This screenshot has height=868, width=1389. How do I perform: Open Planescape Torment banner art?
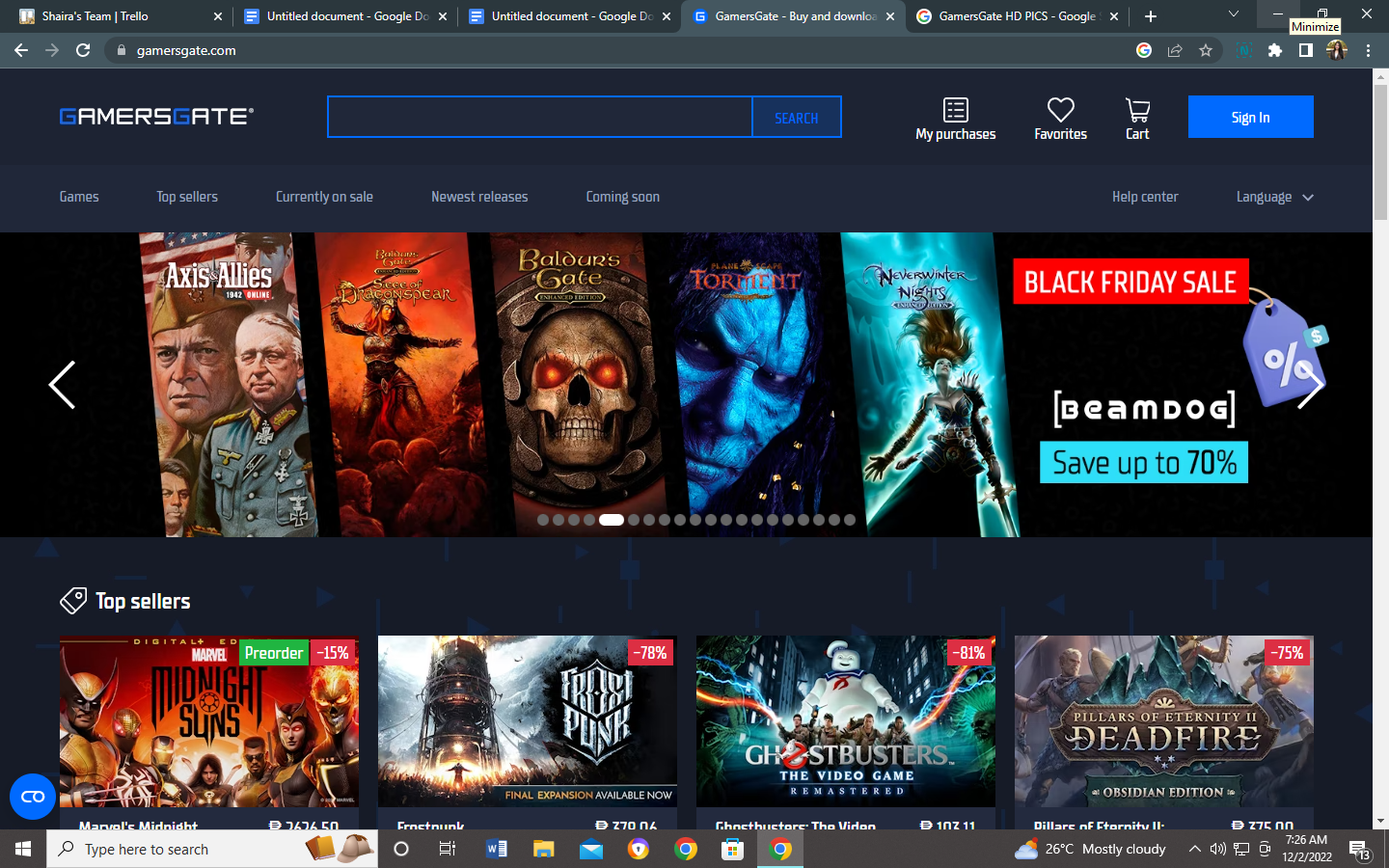757,385
